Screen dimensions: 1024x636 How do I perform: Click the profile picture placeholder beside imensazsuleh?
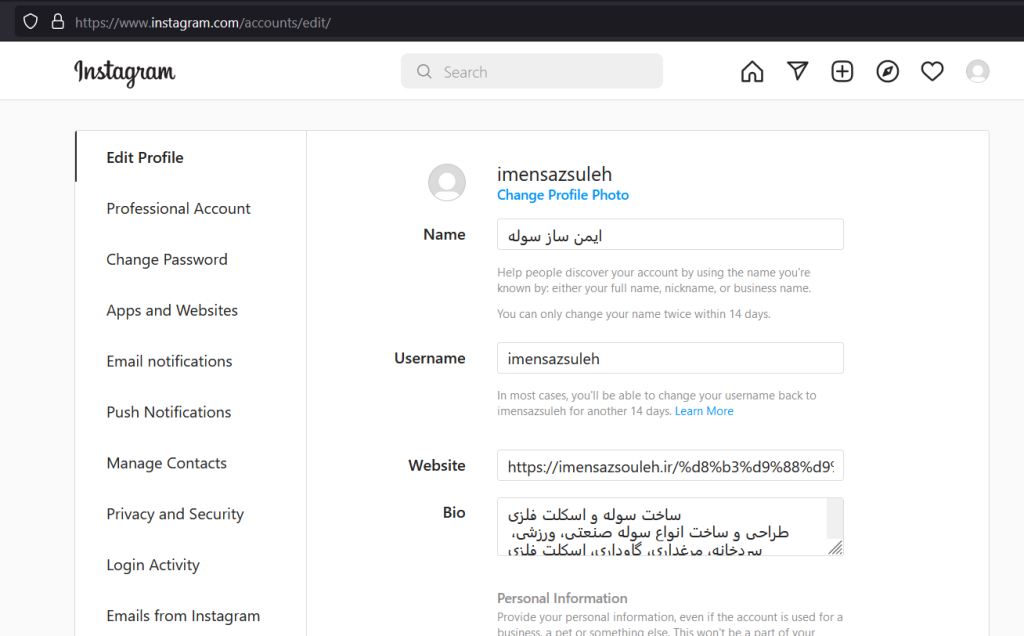tap(447, 182)
